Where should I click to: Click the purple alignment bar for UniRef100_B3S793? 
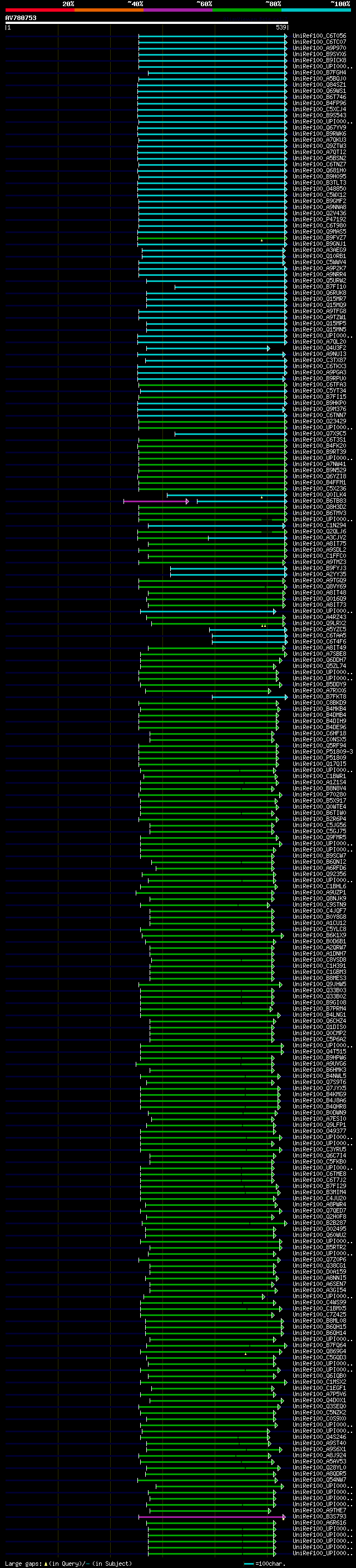tap(212, 1517)
